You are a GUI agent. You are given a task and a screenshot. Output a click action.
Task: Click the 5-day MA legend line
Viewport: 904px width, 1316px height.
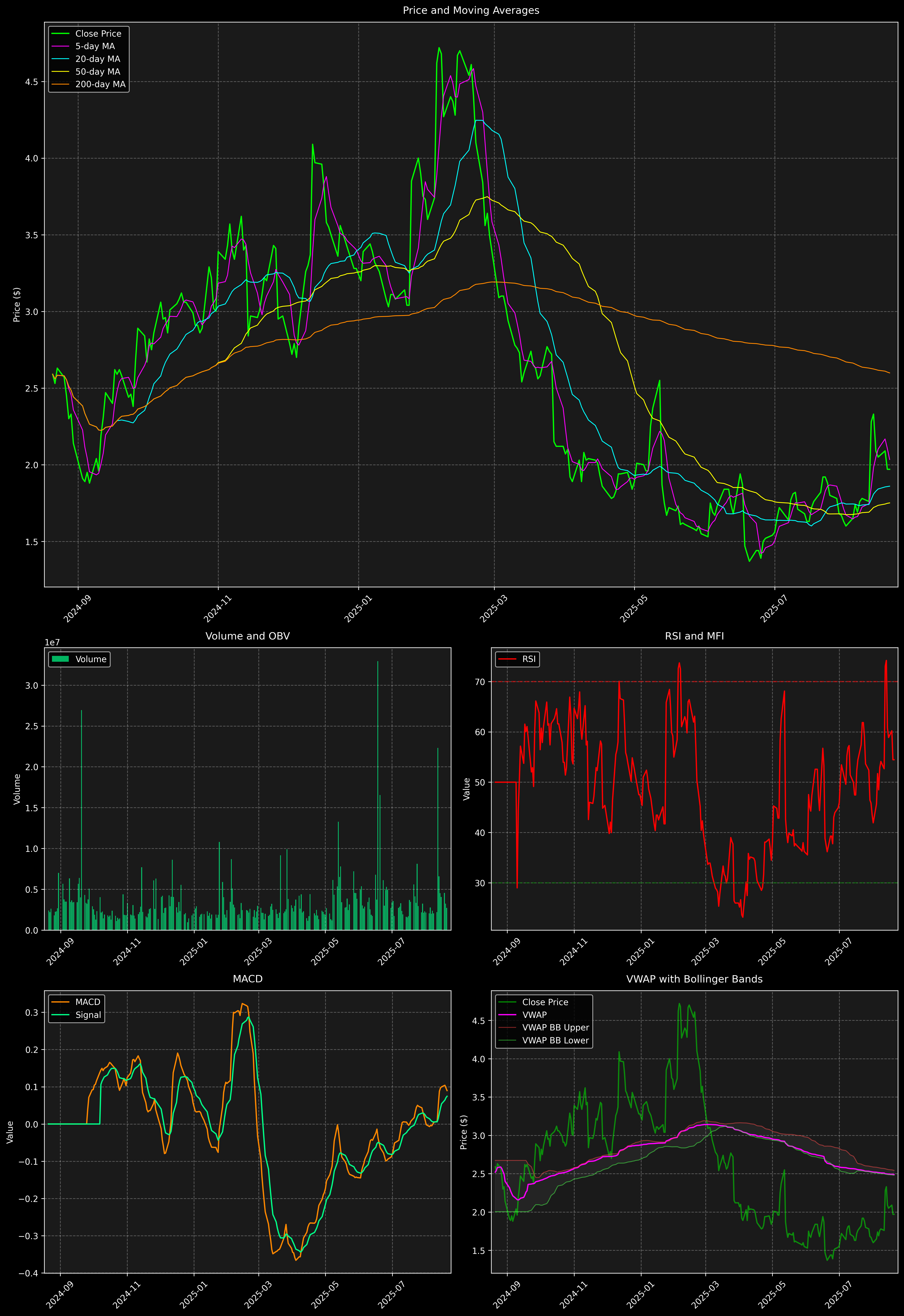60,47
